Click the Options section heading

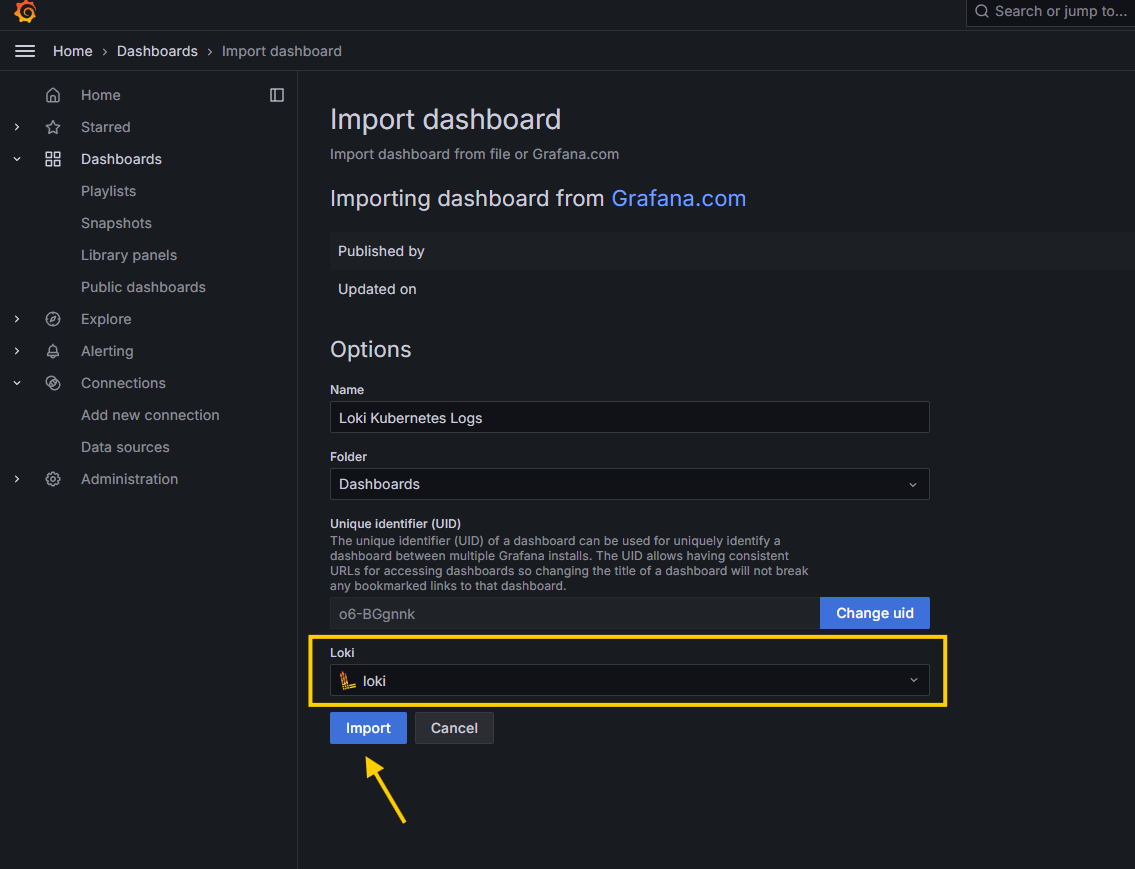click(371, 349)
